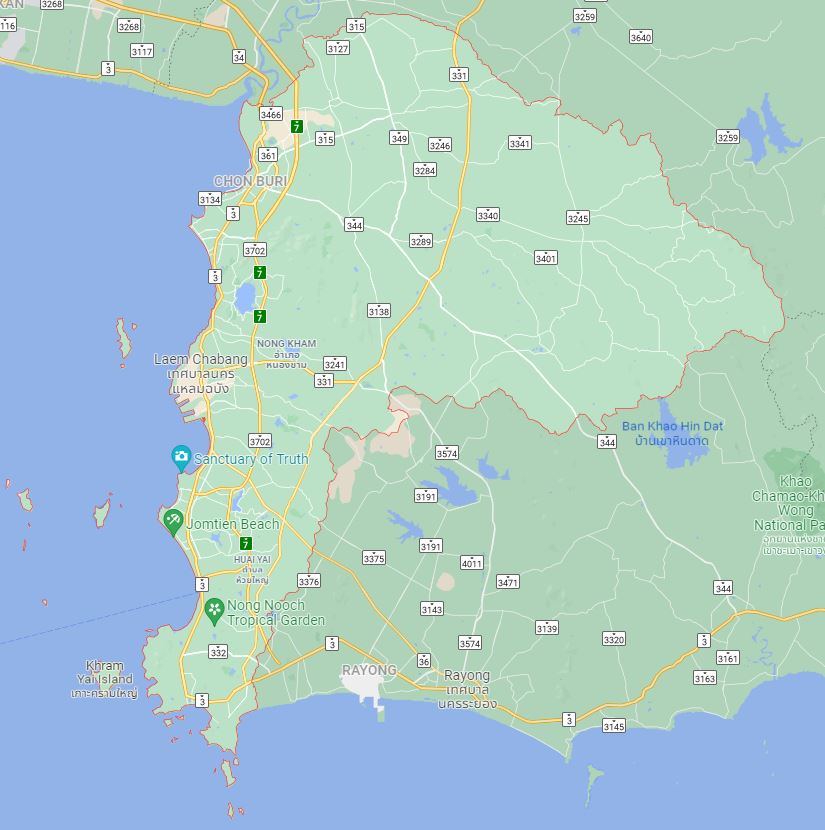Select the route 3284 road shield

[x=424, y=170]
